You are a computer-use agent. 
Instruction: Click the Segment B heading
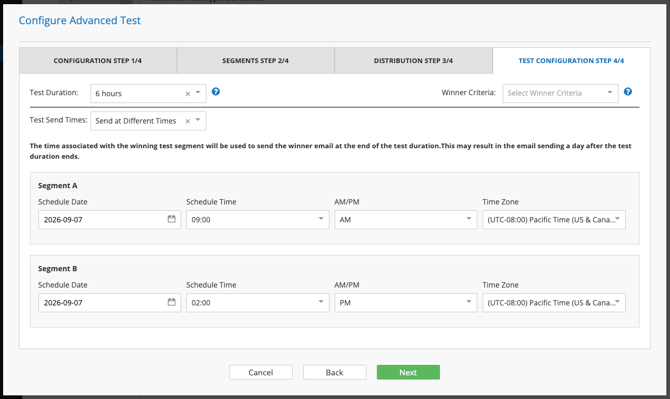click(x=58, y=268)
